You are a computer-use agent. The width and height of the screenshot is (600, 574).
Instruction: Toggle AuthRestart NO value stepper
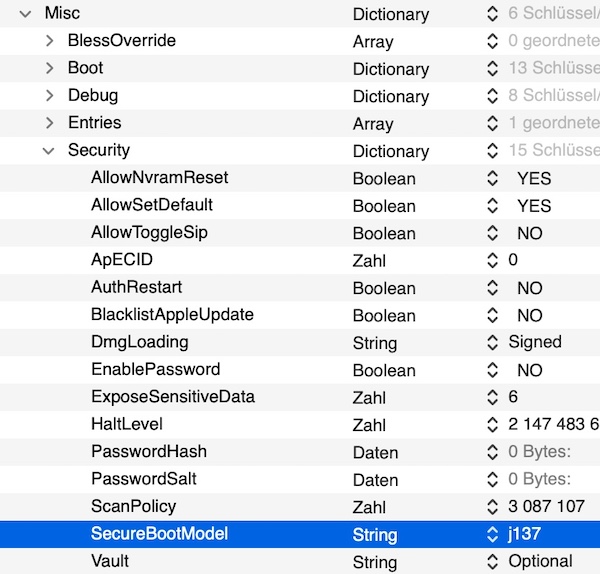pyautogui.click(x=491, y=288)
